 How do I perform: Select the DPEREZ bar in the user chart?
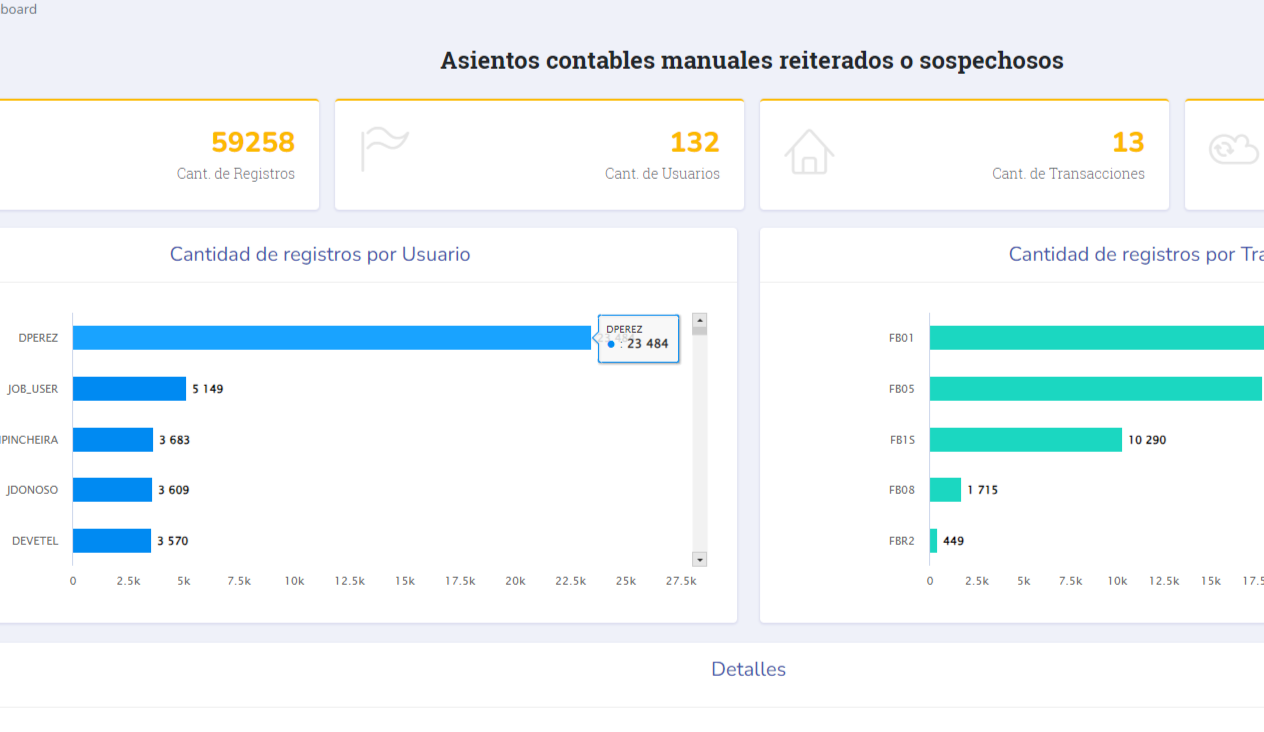pyautogui.click(x=330, y=337)
